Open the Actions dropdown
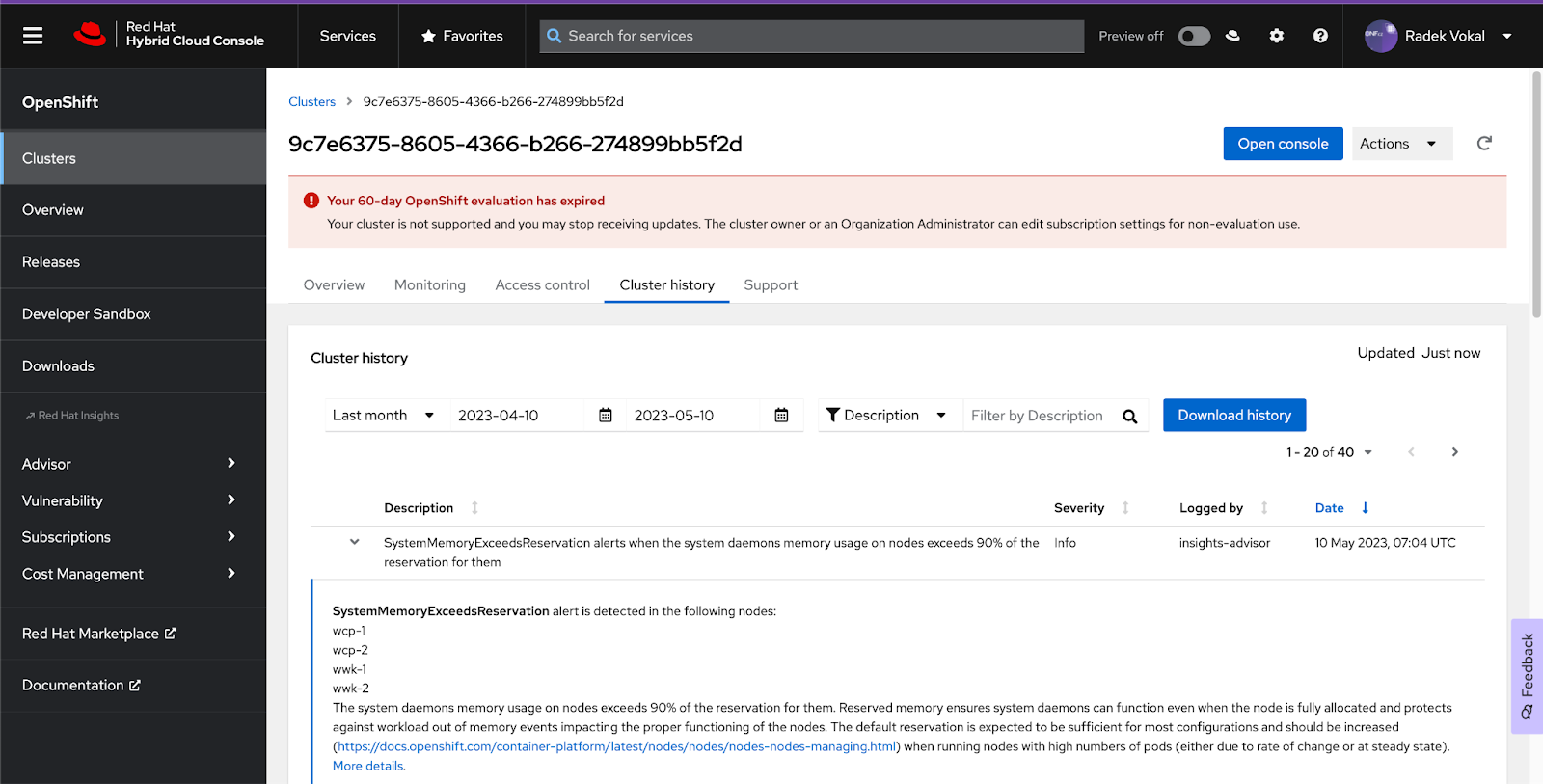The width and height of the screenshot is (1543, 784). [1401, 144]
